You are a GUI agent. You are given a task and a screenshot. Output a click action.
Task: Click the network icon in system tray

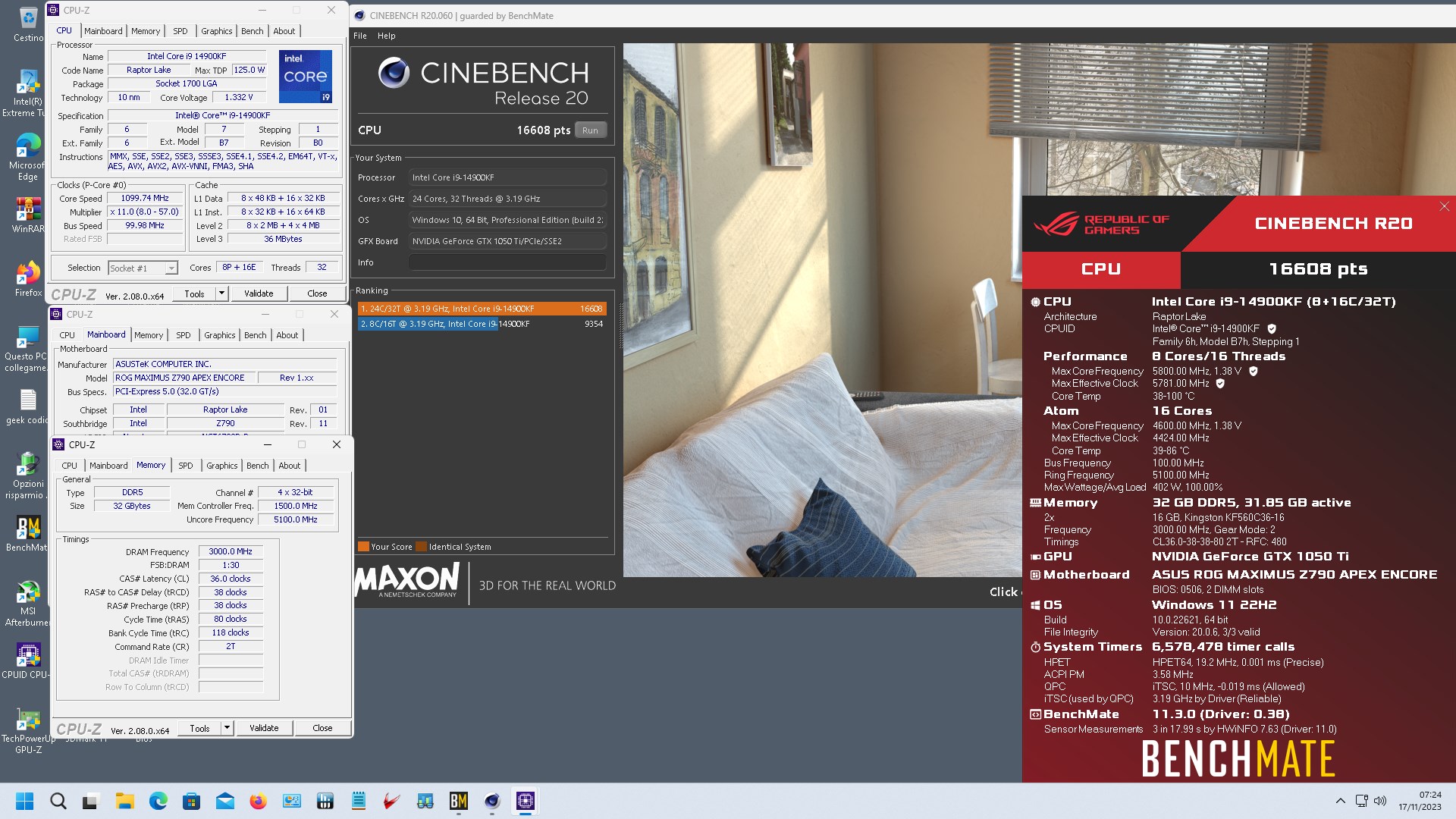coord(1361,801)
